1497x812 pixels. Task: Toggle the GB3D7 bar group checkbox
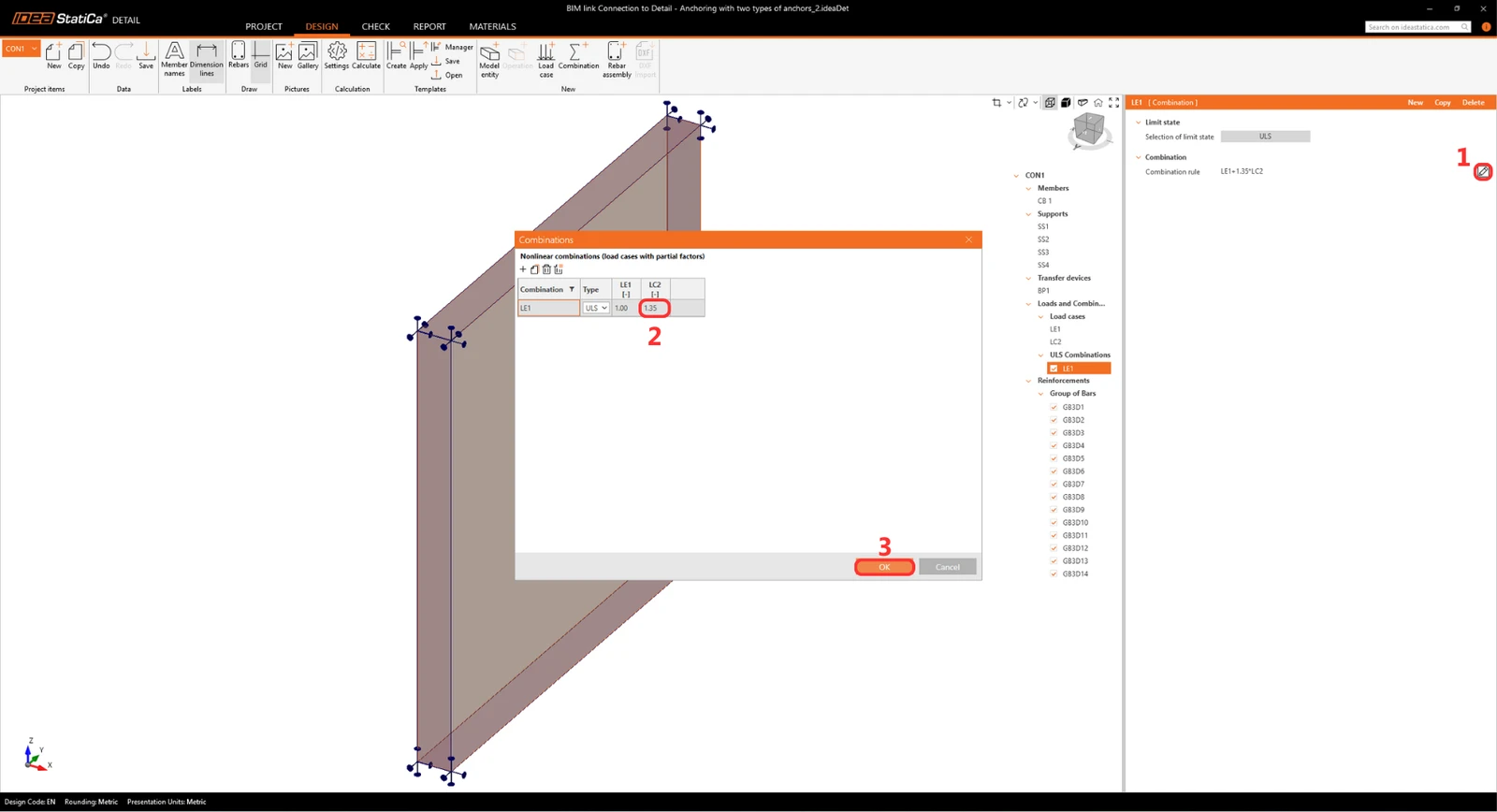(1054, 484)
